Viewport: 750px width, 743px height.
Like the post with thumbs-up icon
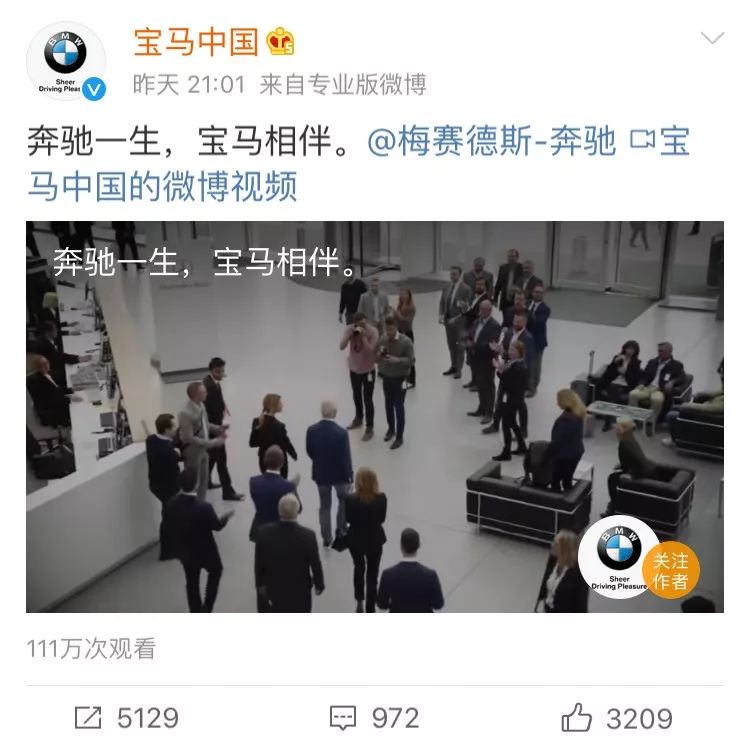click(x=576, y=717)
